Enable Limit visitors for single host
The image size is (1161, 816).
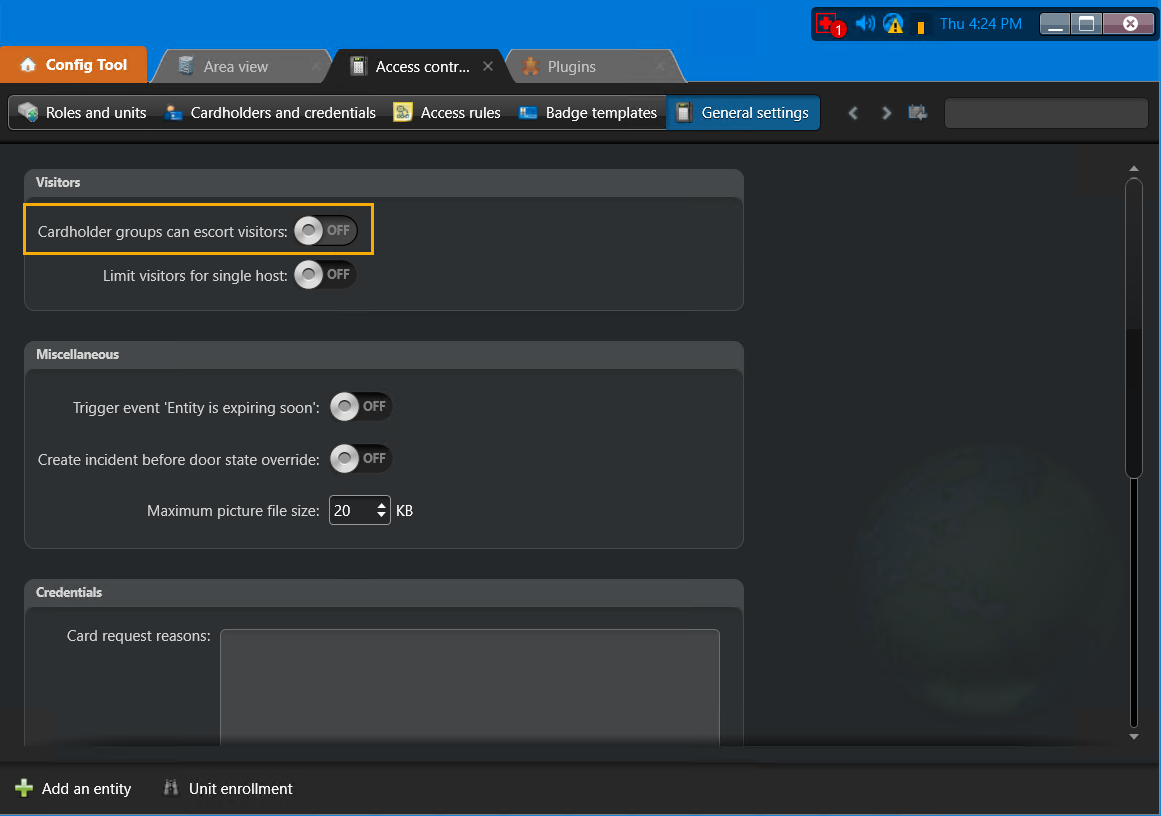(324, 274)
